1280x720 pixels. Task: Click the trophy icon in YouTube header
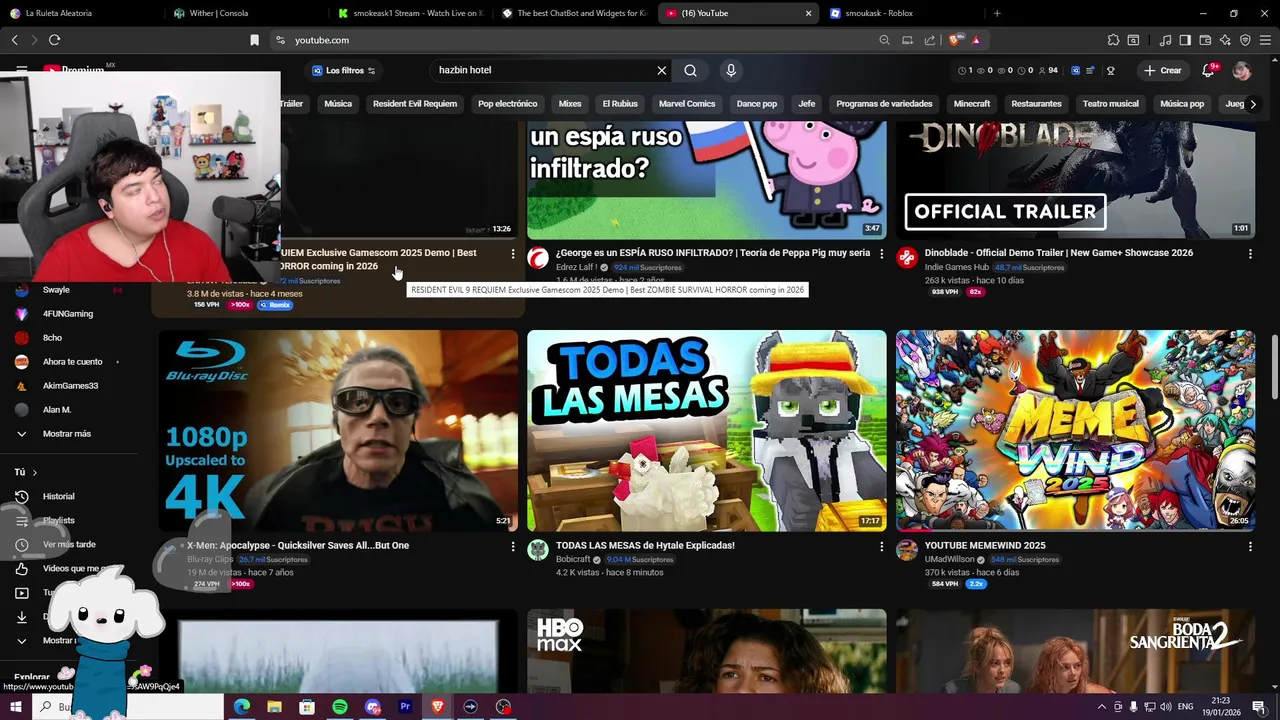(1110, 71)
